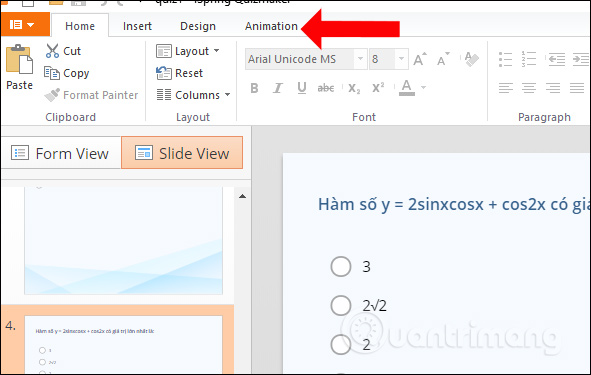Viewport: 591px width, 375px height.
Task: Align text to the right
Action: pos(553,88)
